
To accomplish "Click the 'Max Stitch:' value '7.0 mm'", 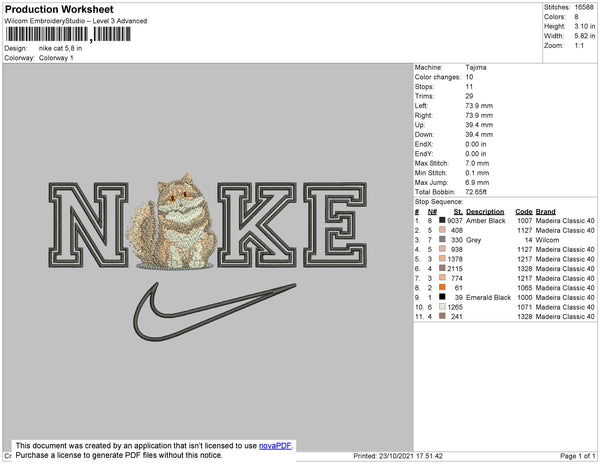I will click(477, 163).
